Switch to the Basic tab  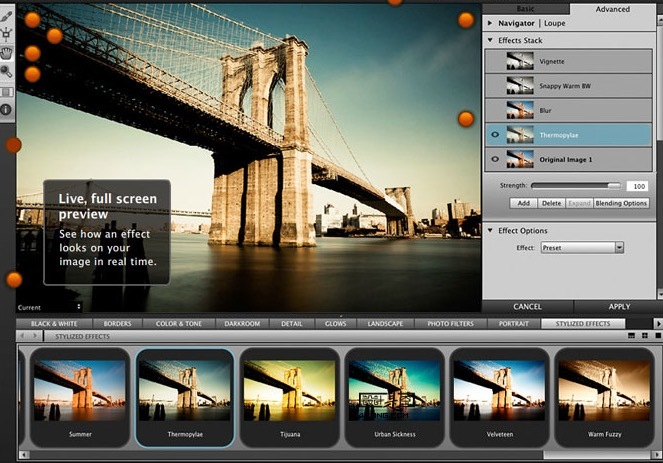[526, 9]
